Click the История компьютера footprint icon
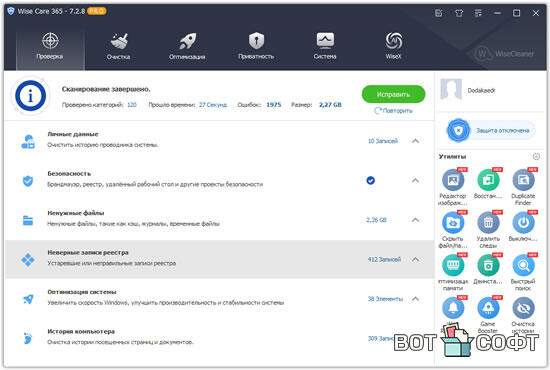 point(28,338)
